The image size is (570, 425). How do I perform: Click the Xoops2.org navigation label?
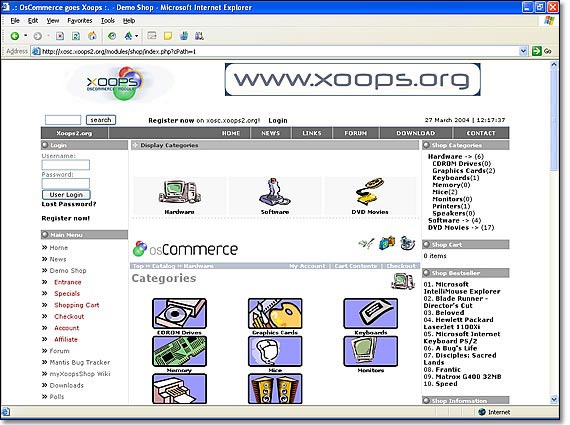[x=74, y=133]
